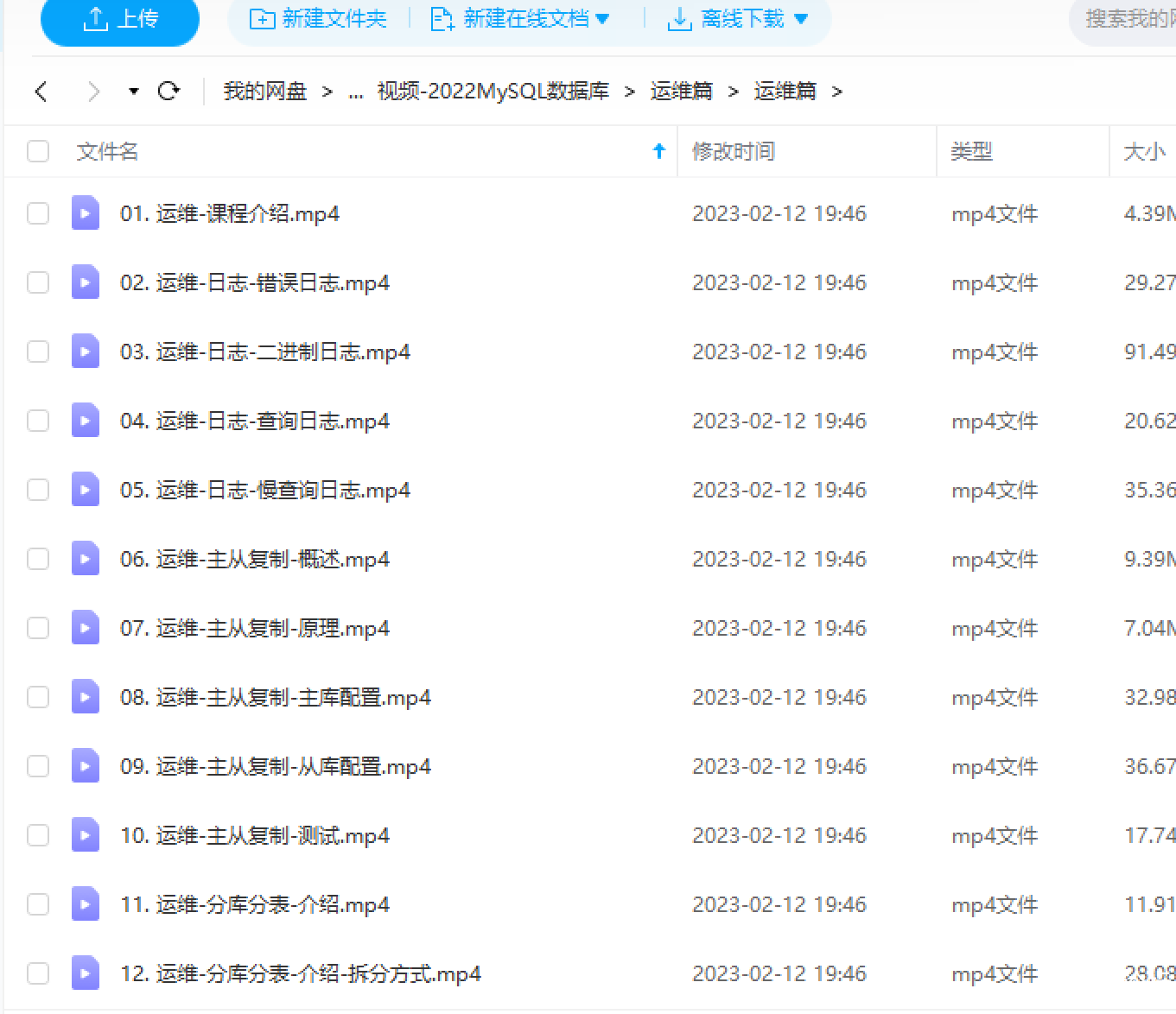This screenshot has width=1176, height=1014.
Task: Go back with the left arrow
Action: click(x=41, y=91)
